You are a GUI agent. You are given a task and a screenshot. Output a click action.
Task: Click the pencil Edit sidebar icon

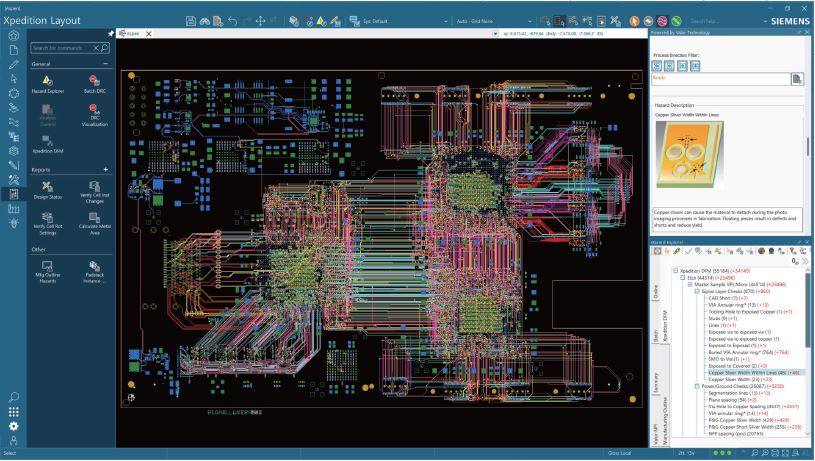[14, 64]
